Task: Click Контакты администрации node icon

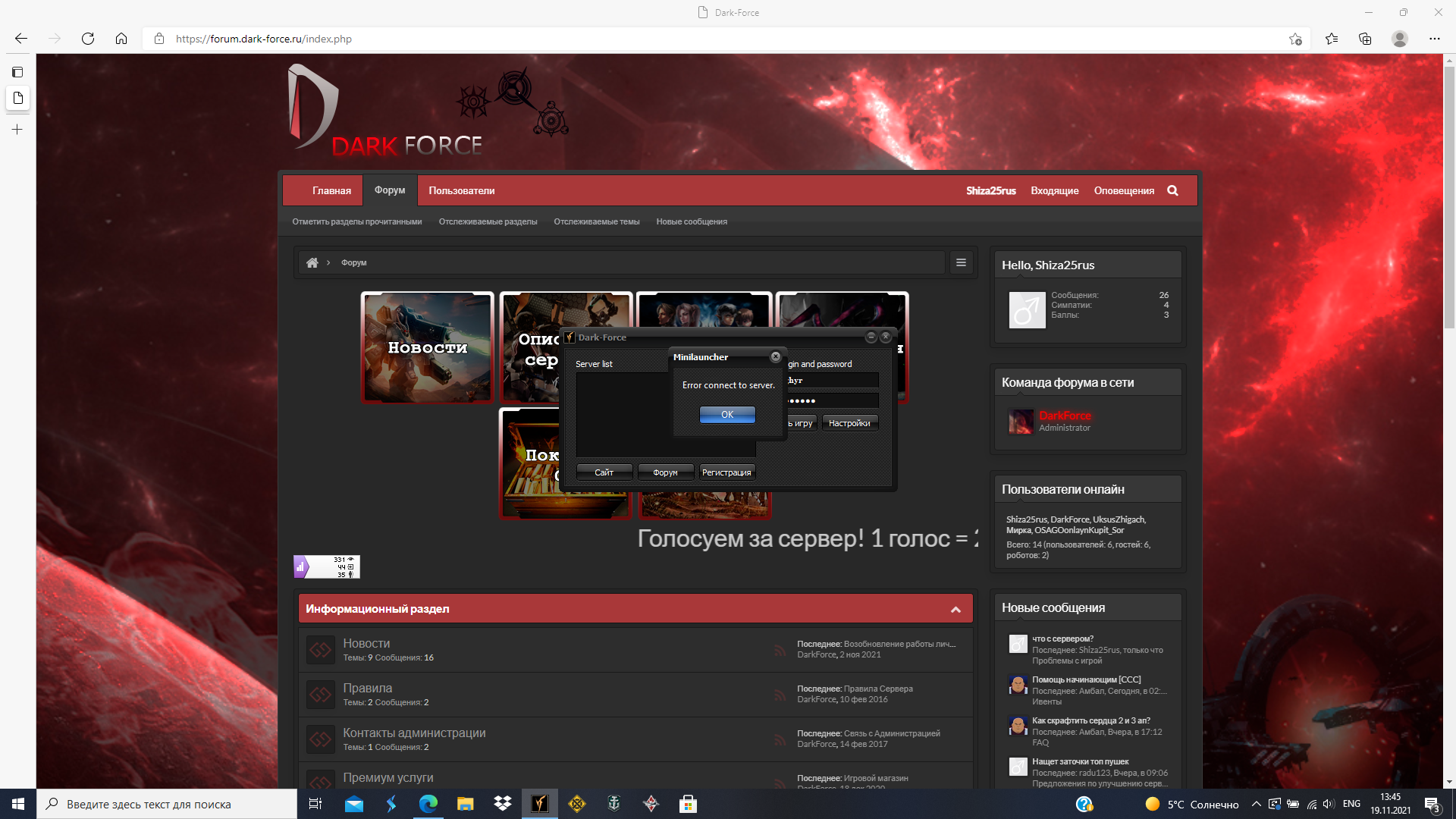Action: pos(320,739)
